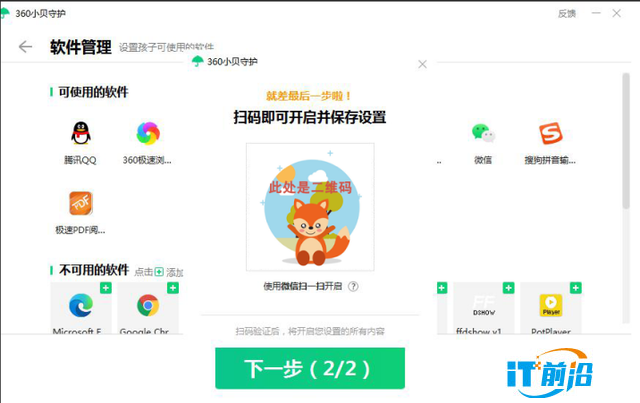Screen dimensions: 640x403
Task: Go back using the left arrow
Action: point(25,47)
